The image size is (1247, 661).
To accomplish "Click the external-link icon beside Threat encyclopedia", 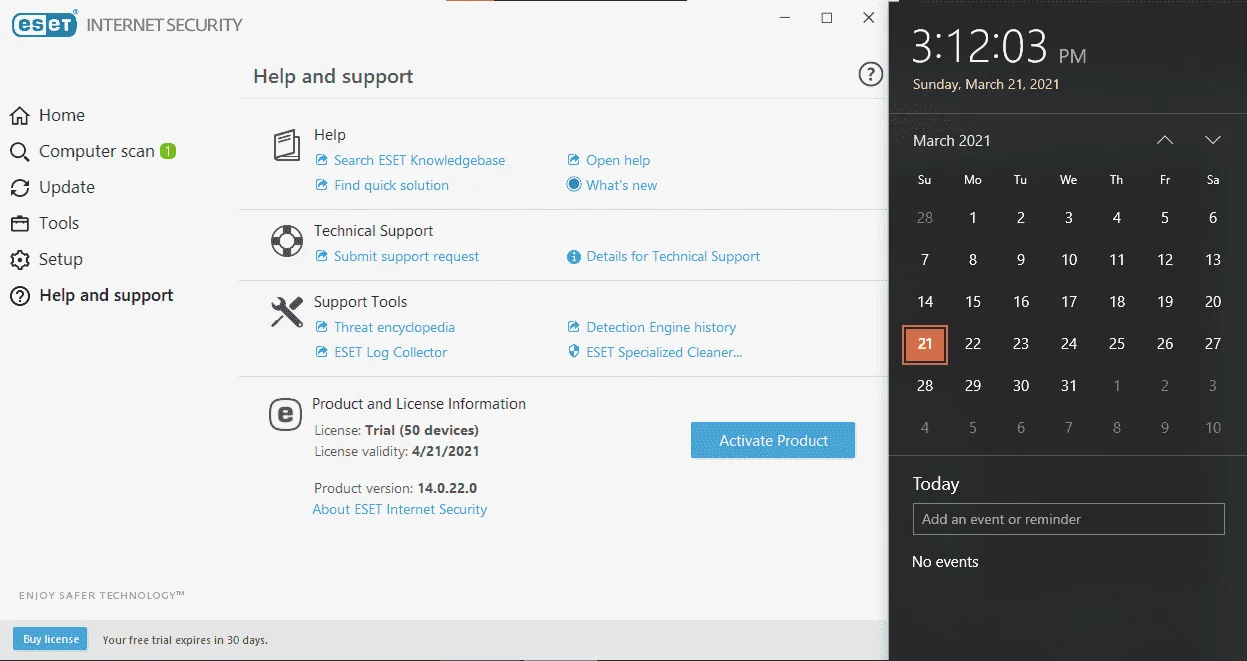I will (322, 327).
